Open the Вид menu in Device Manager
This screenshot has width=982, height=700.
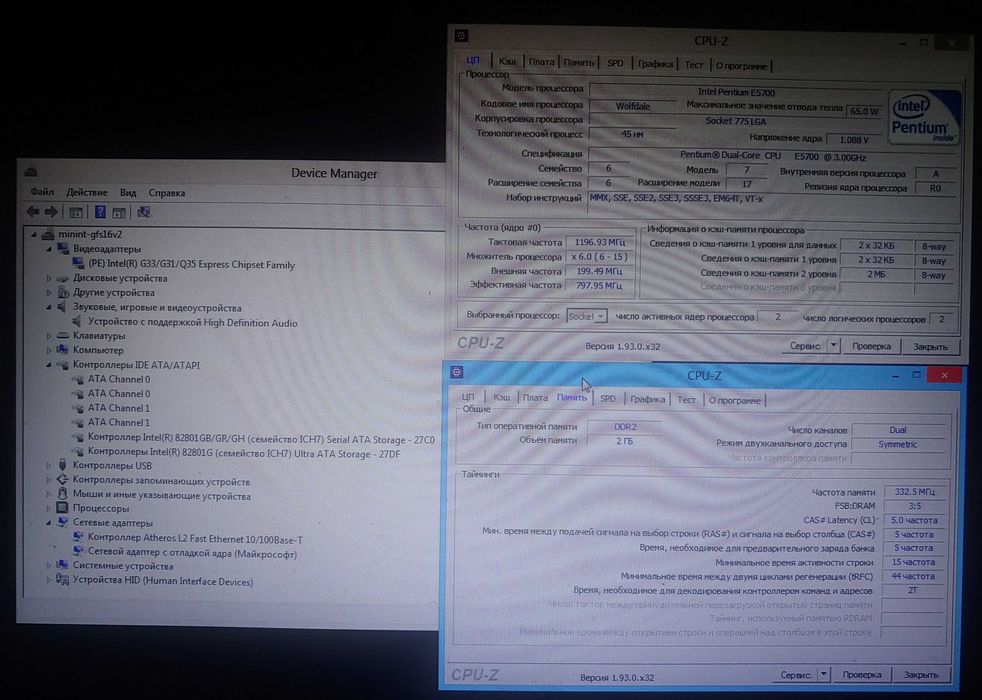click(128, 192)
